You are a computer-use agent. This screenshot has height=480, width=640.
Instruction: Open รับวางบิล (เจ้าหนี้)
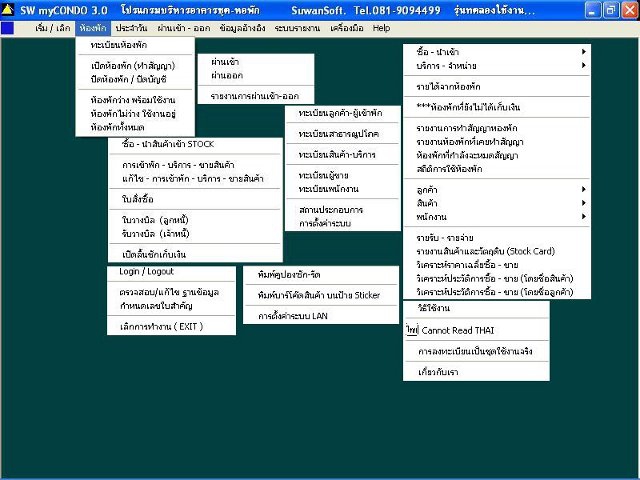pyautogui.click(x=195, y=233)
